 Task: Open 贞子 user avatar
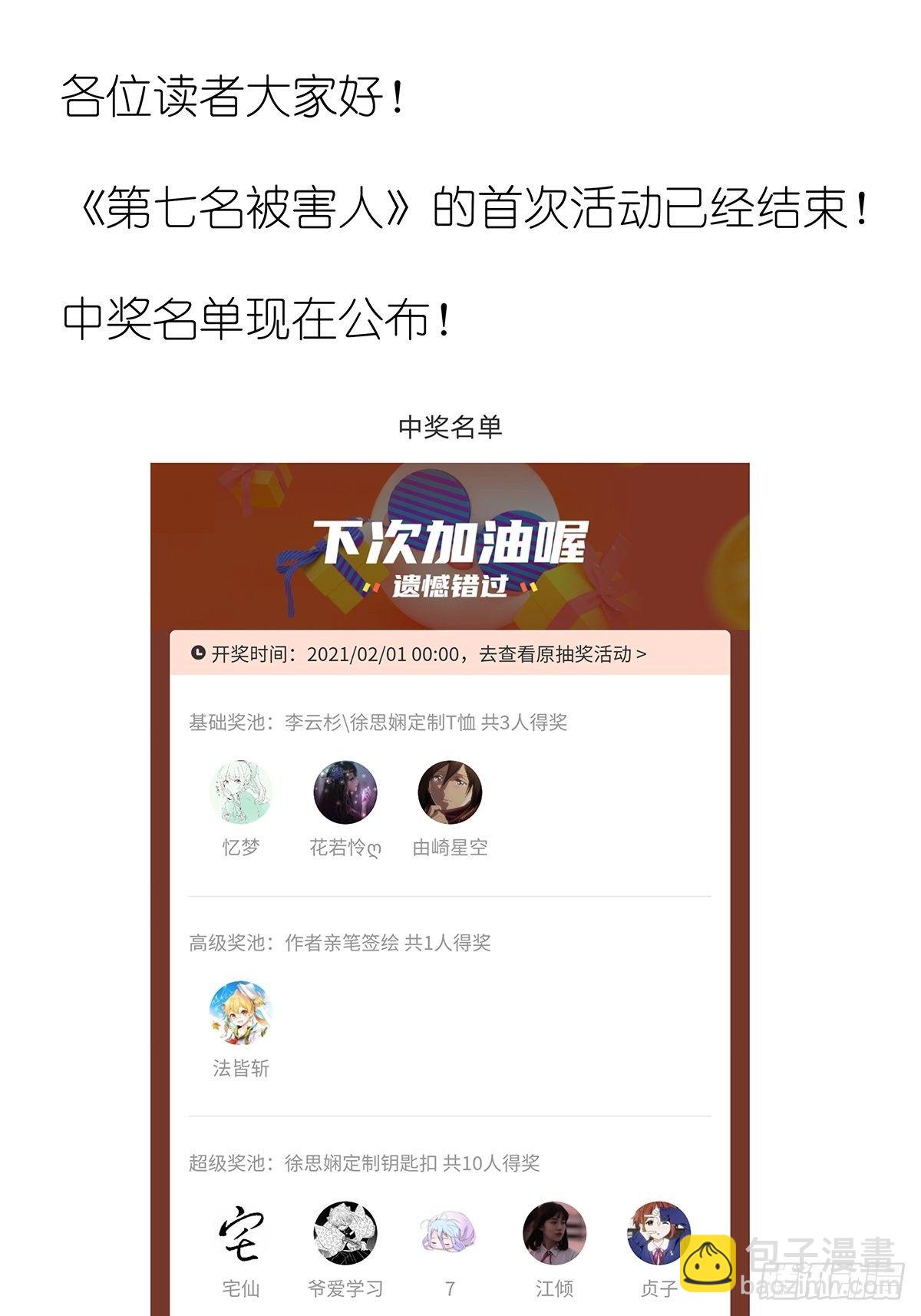[659, 1233]
